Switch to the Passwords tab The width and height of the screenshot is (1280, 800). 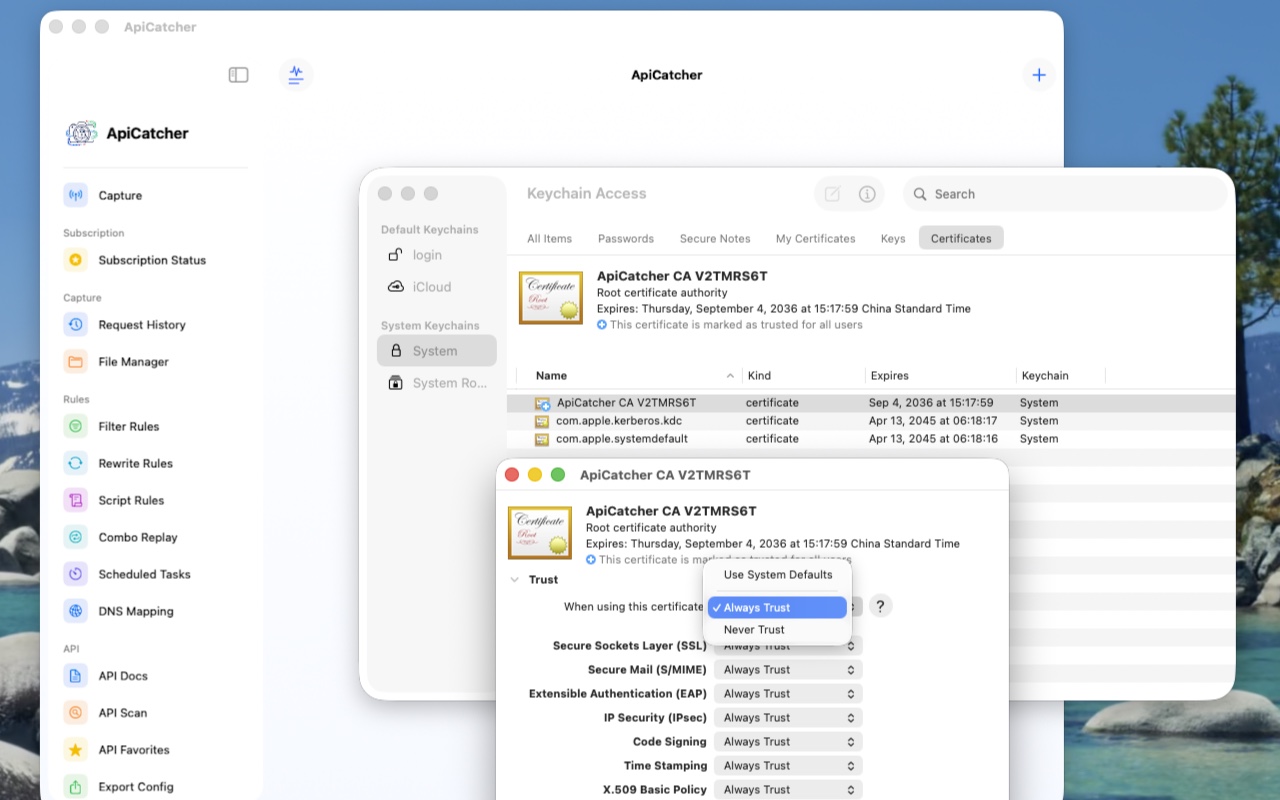626,239
